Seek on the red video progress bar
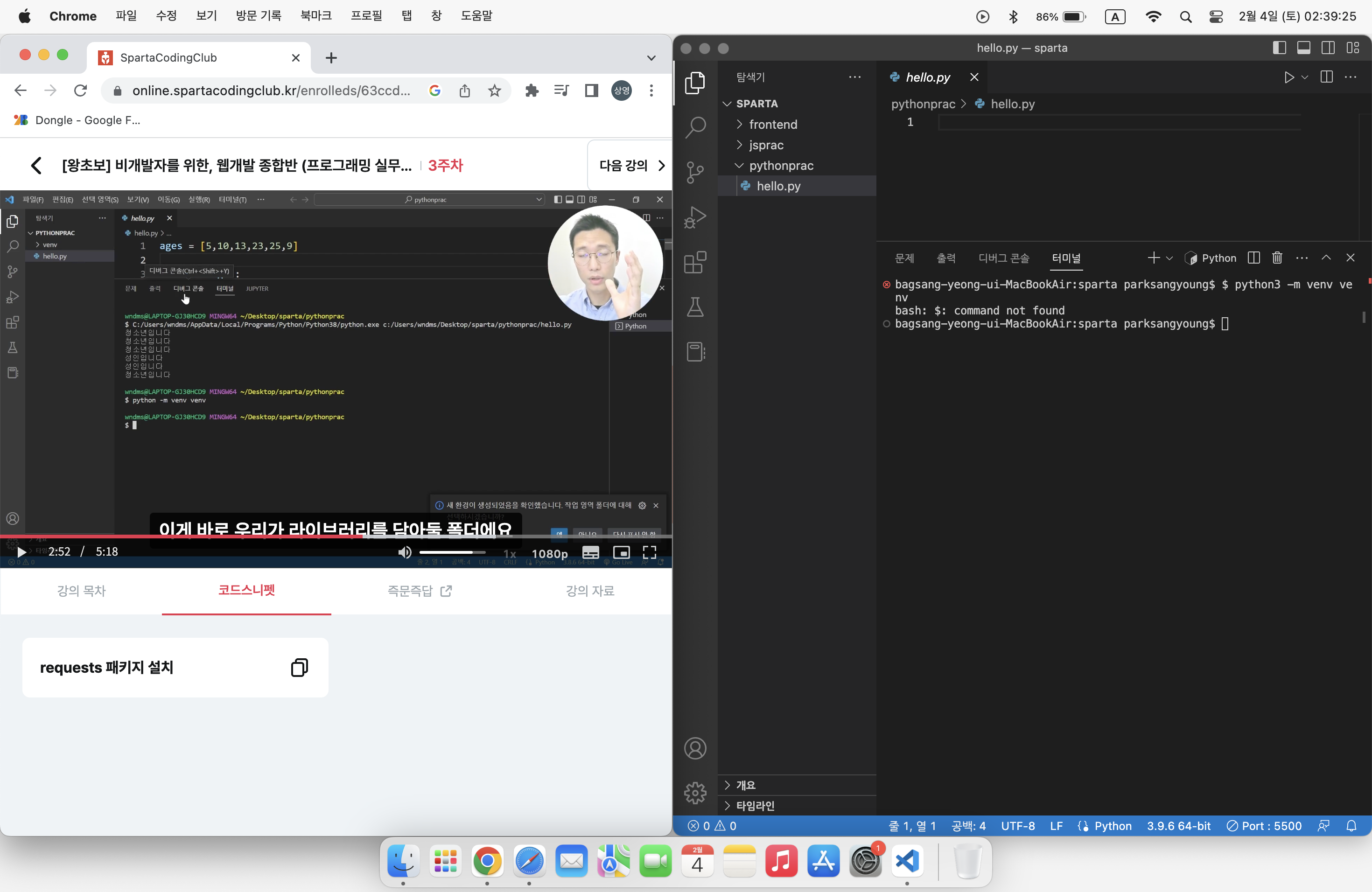The image size is (1372, 892). (x=336, y=536)
